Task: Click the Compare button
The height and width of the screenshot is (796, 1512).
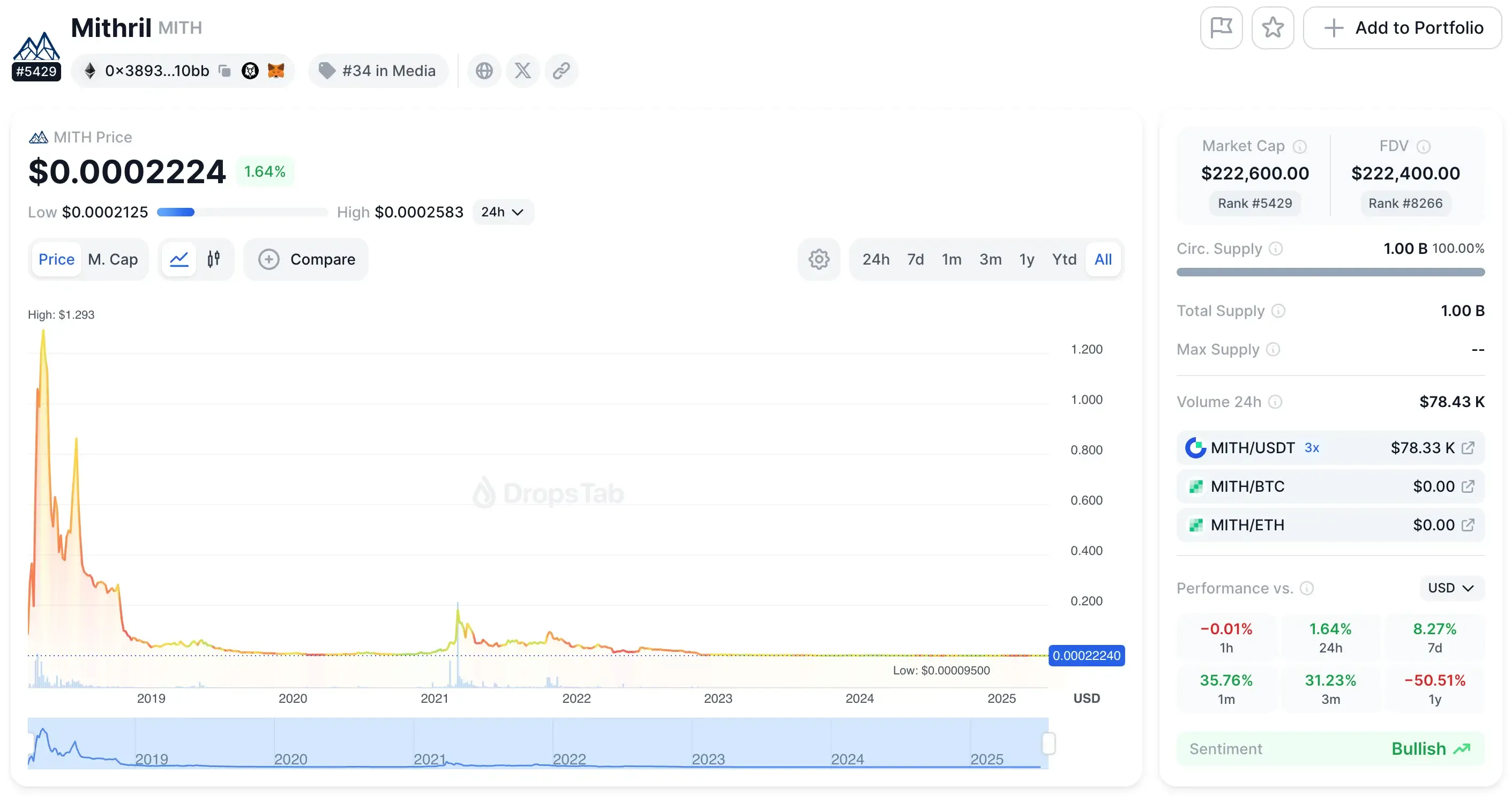Action: (x=306, y=259)
